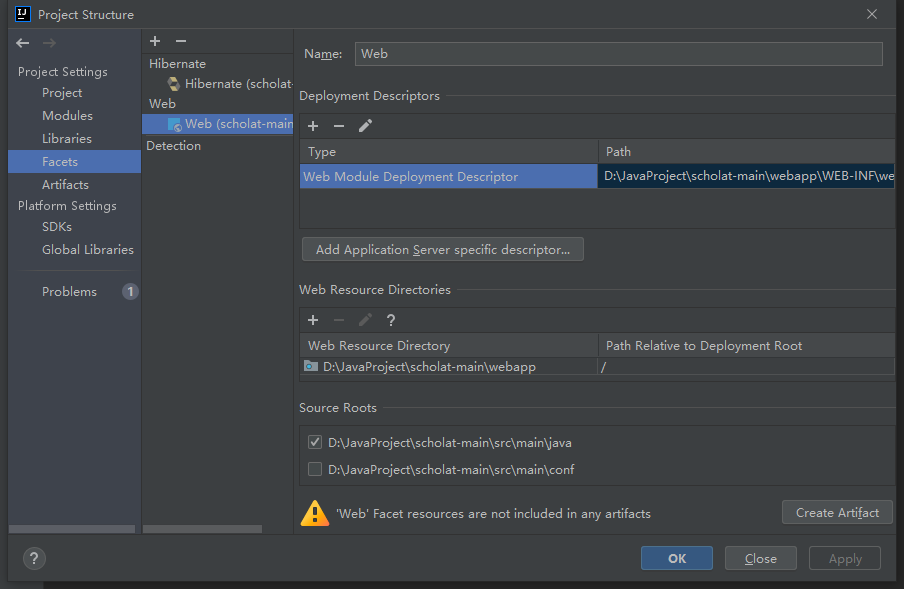Image resolution: width=904 pixels, height=589 pixels.
Task: Click the webapp folder icon
Action: point(311,366)
